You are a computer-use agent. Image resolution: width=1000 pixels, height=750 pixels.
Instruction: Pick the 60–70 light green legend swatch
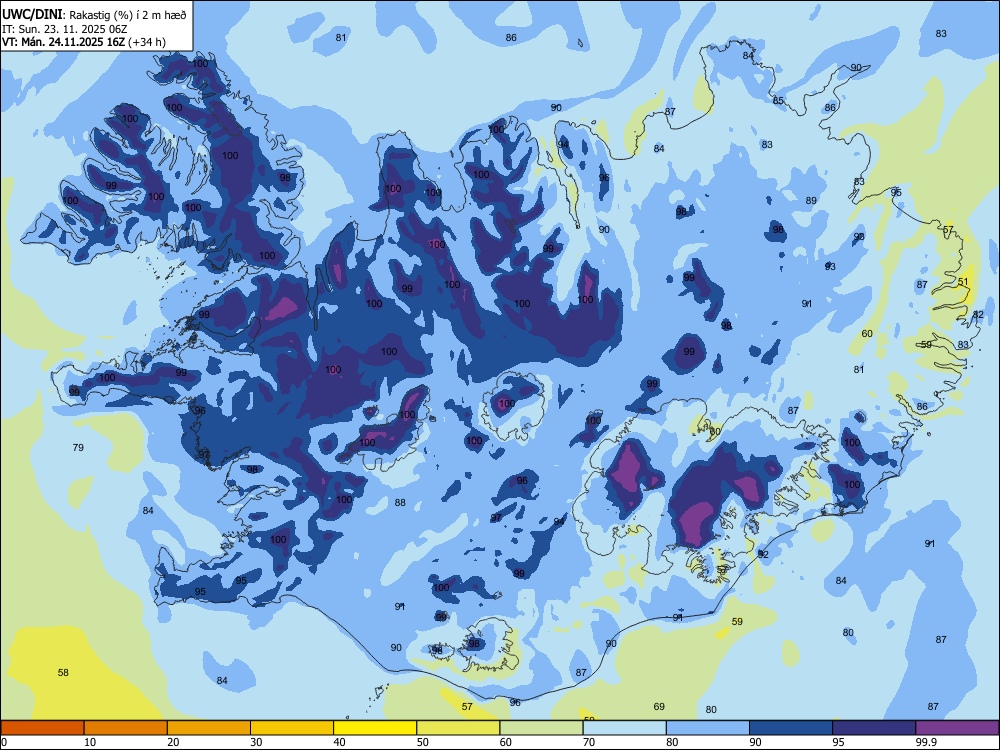[x=541, y=728]
